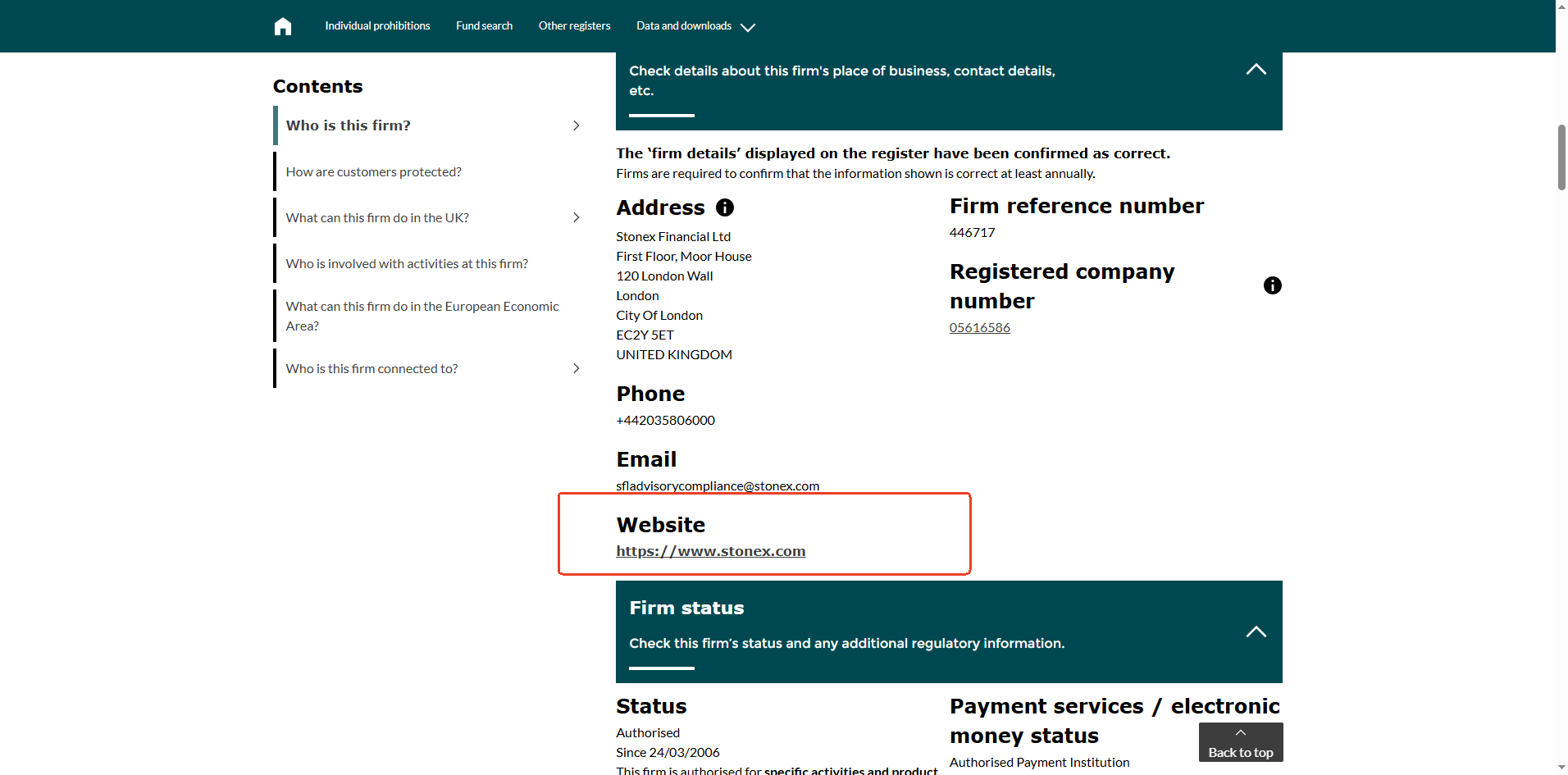Collapse the Firm status section chevron
The width and height of the screenshot is (1568, 775).
coord(1256,631)
